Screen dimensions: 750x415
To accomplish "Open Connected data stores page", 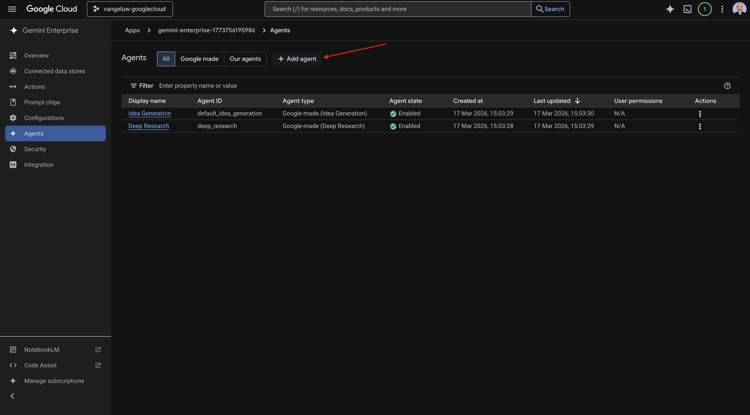I will pyautogui.click(x=55, y=71).
